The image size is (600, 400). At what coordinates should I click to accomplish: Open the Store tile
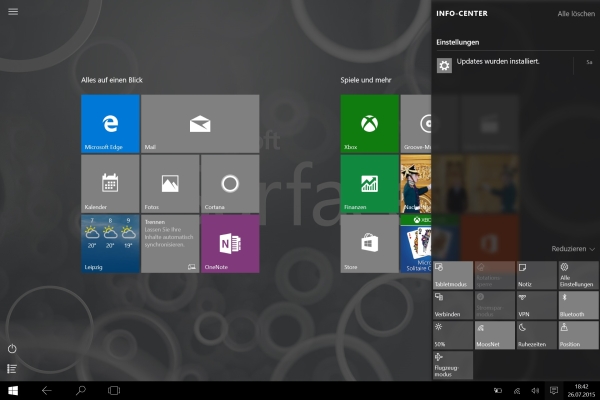pyautogui.click(x=370, y=244)
